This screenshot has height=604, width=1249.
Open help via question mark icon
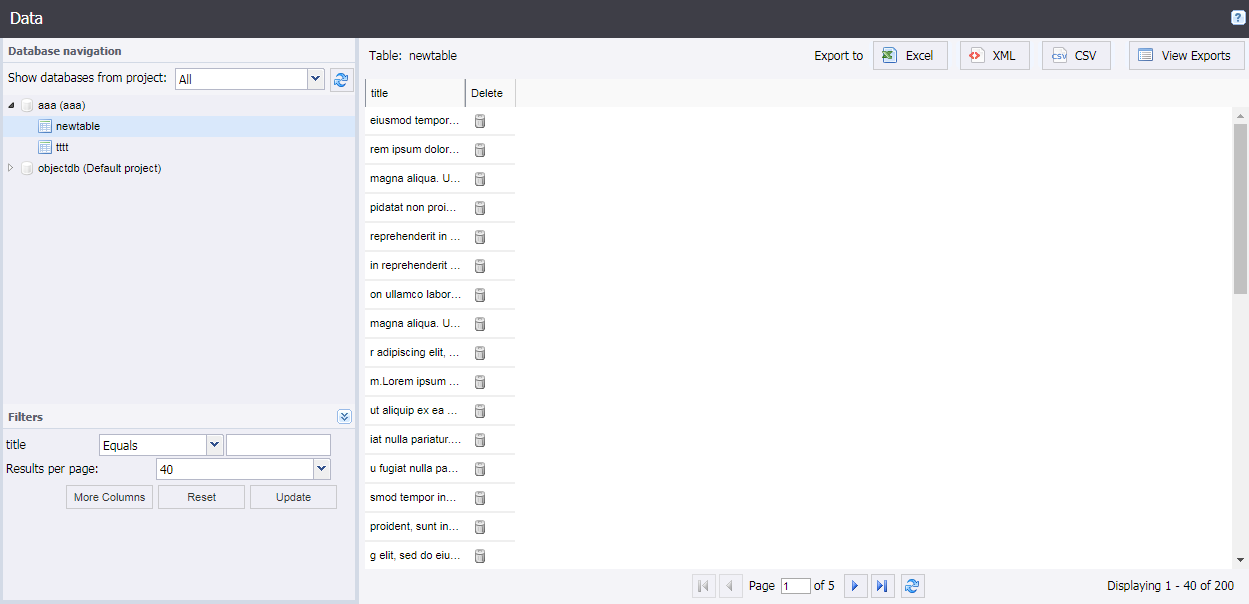coord(1237,17)
